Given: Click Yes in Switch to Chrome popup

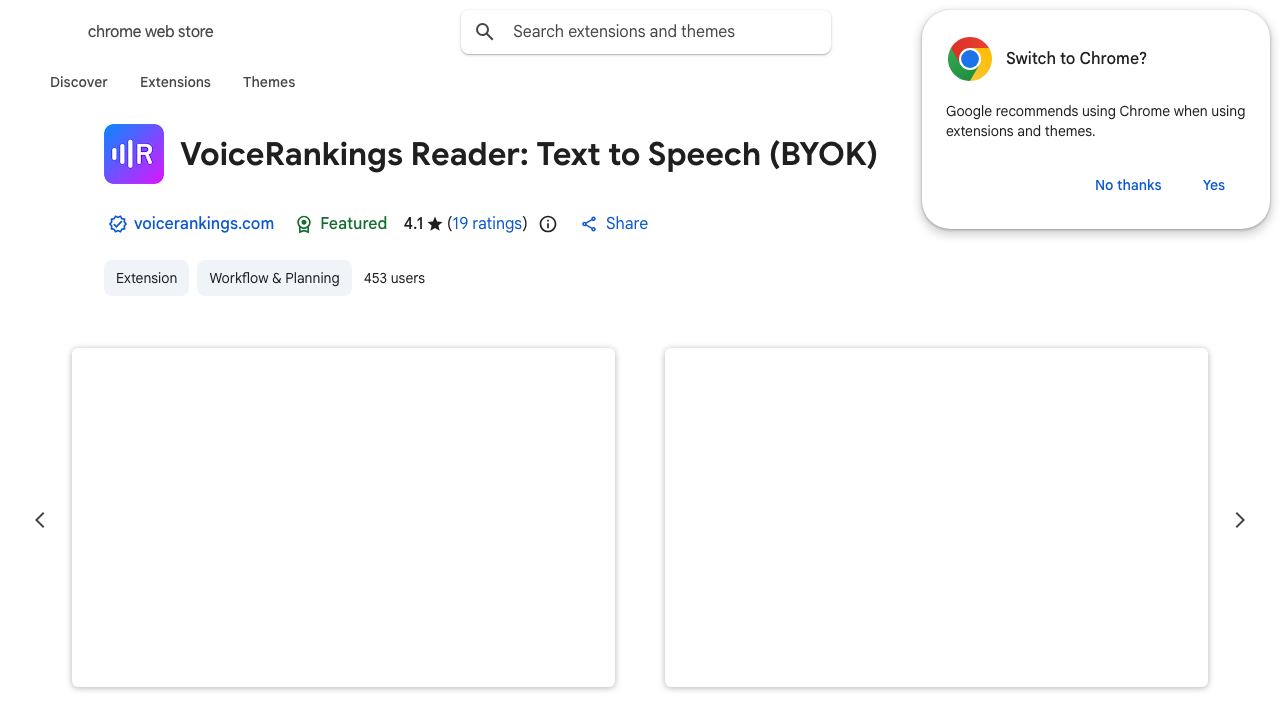Looking at the screenshot, I should pos(1214,185).
